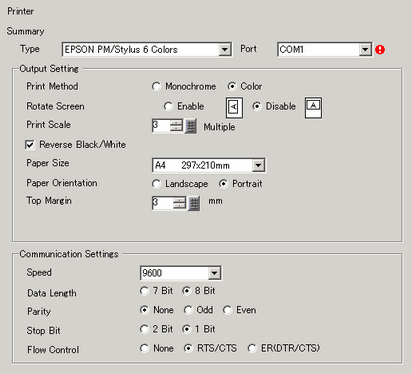Open the Top Margin keypad icon

pos(194,203)
